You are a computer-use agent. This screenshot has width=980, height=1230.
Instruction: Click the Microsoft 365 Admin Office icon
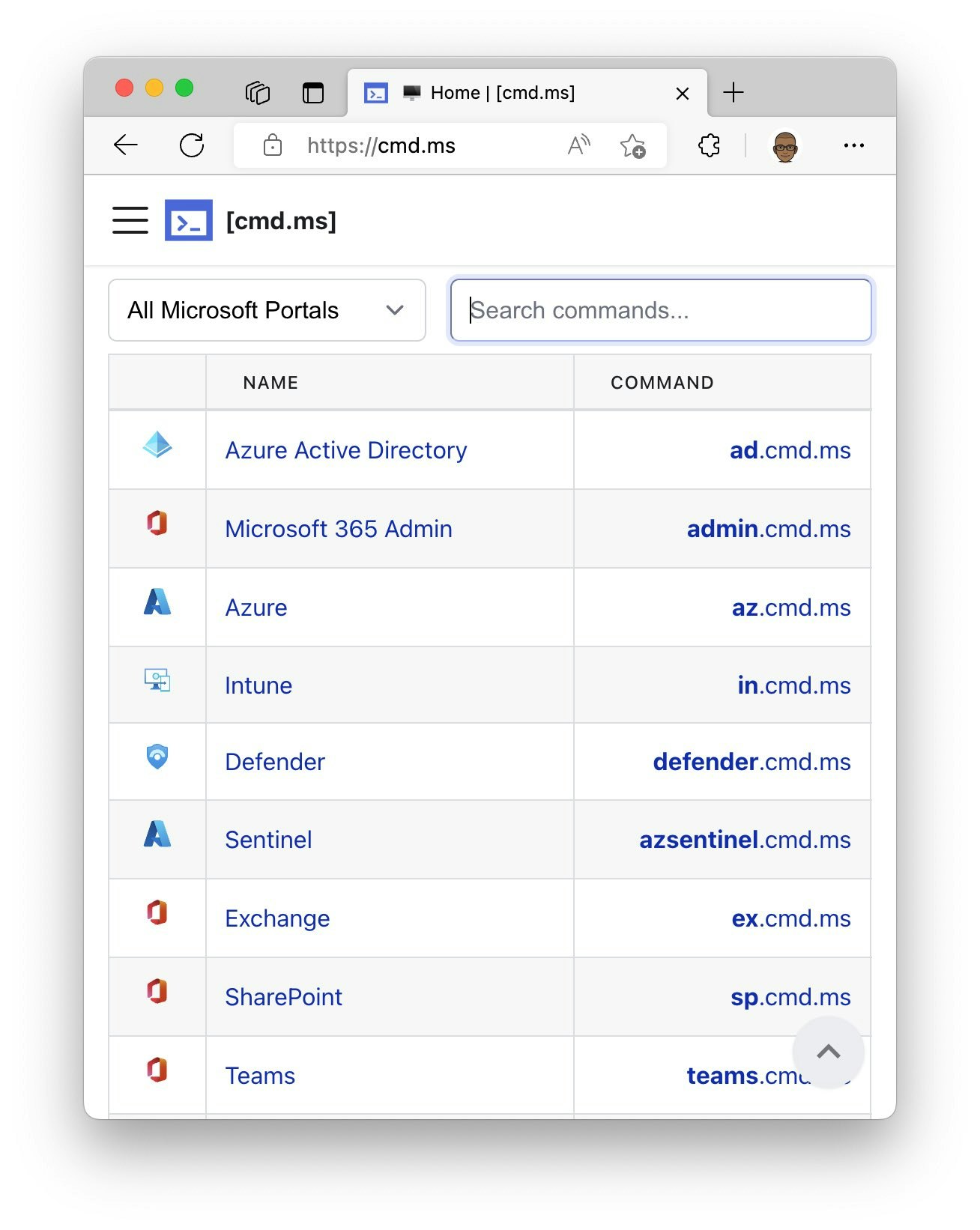click(x=157, y=523)
